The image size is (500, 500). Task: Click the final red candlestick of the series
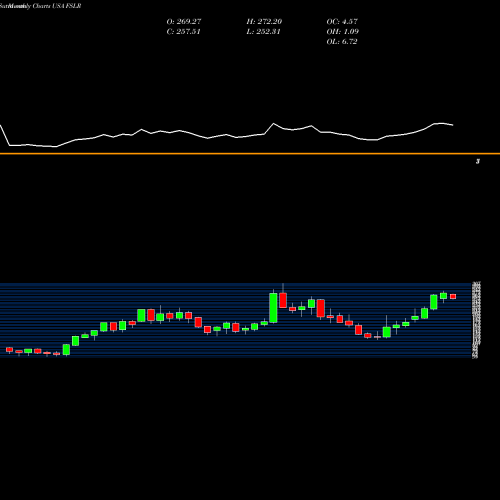tap(453, 296)
